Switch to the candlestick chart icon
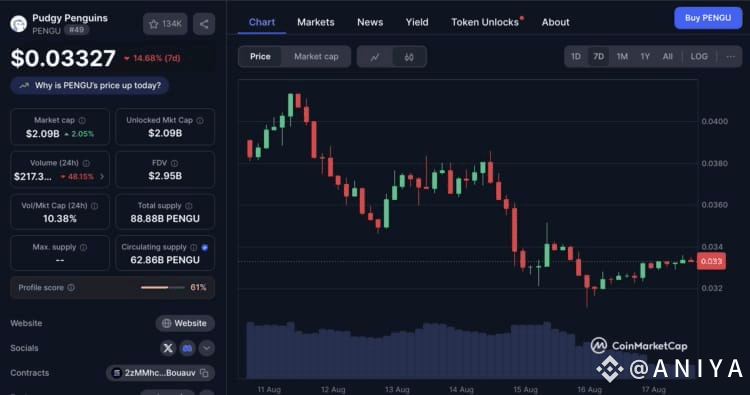The height and width of the screenshot is (395, 750). 409,57
